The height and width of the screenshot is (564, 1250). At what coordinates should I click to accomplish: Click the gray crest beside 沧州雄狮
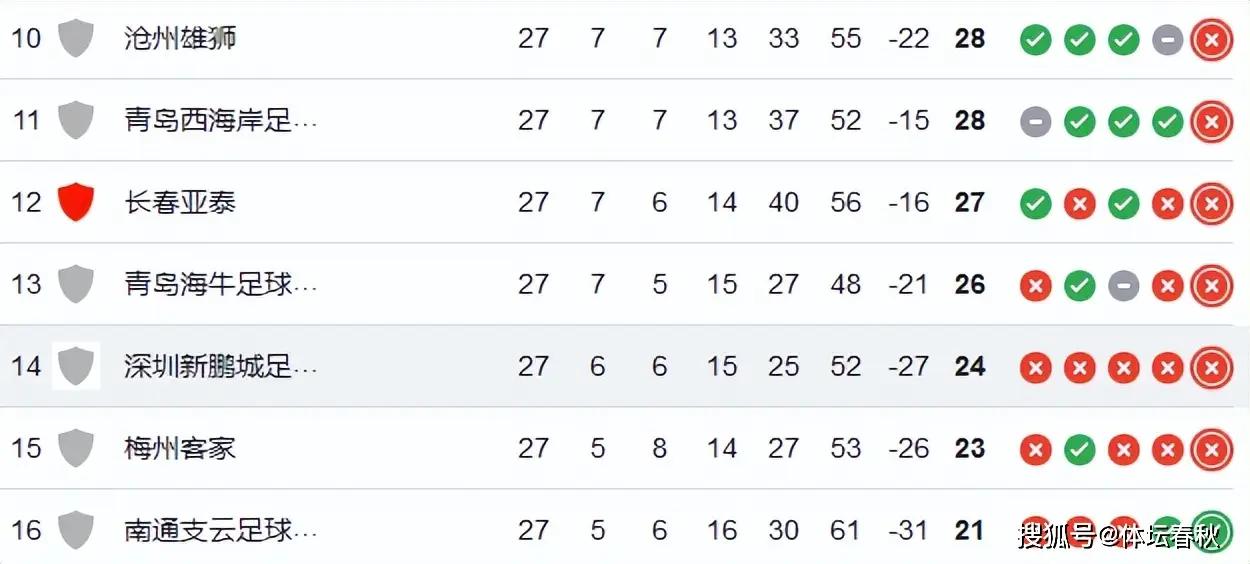[x=76, y=38]
